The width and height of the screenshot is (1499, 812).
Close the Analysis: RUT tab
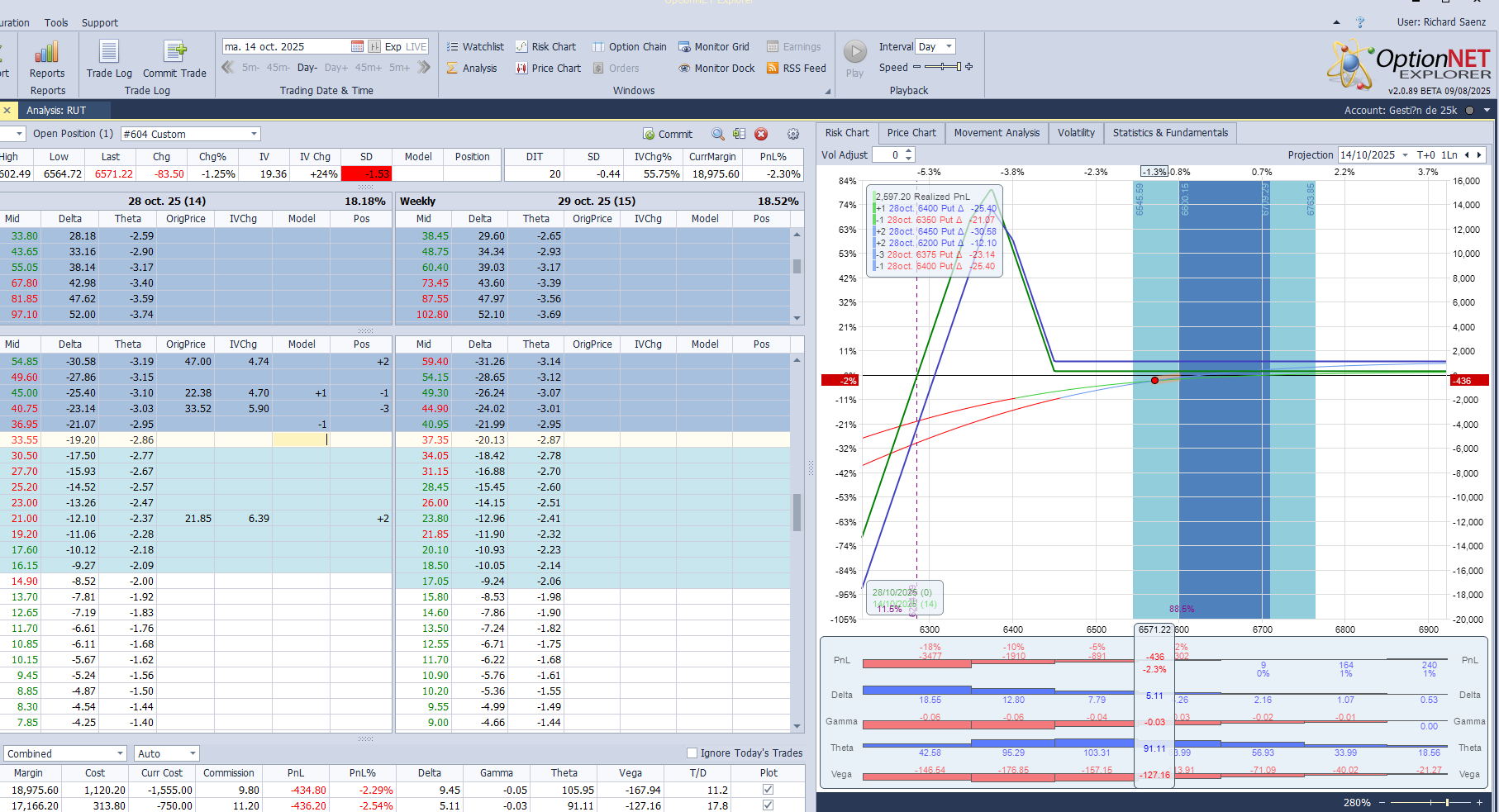[x=7, y=110]
